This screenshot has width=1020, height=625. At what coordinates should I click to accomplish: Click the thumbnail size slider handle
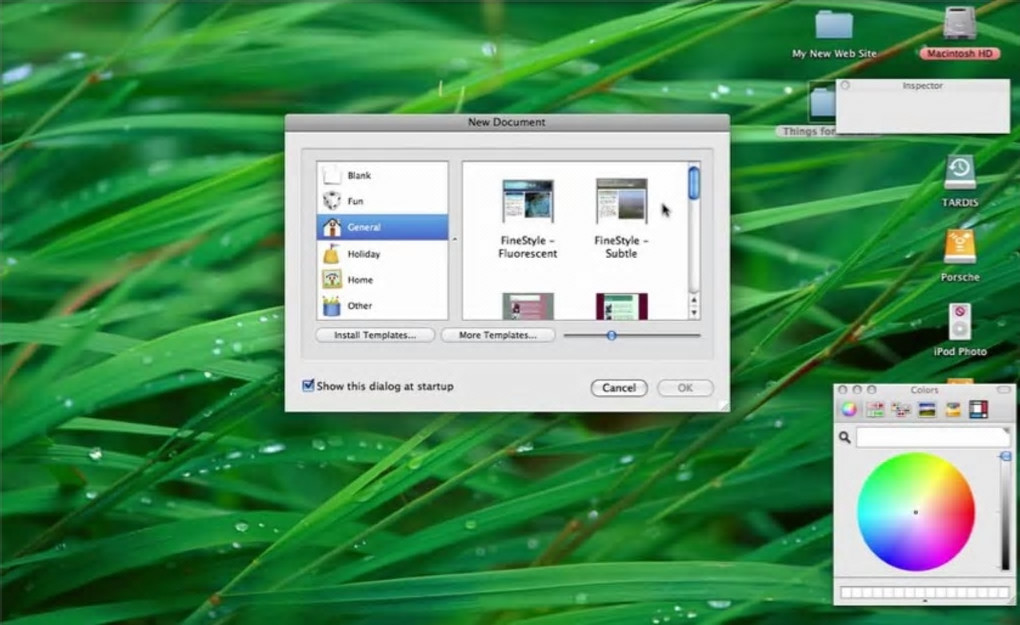(x=611, y=335)
